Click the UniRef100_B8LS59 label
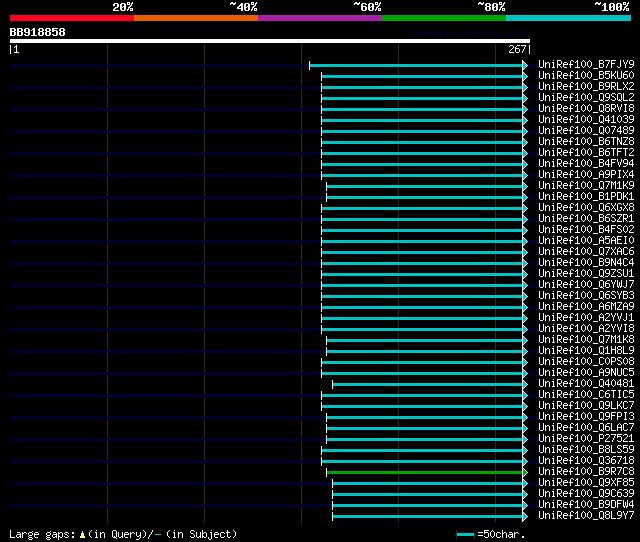 586,450
